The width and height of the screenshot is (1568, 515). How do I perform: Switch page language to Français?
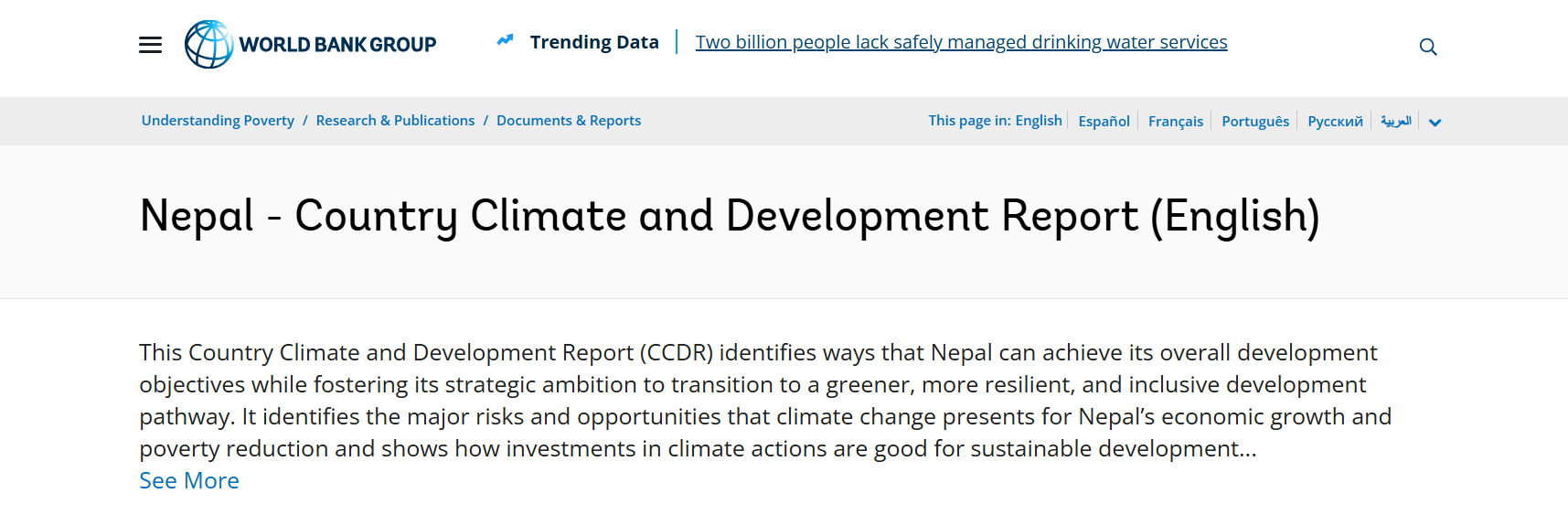[x=1176, y=121]
